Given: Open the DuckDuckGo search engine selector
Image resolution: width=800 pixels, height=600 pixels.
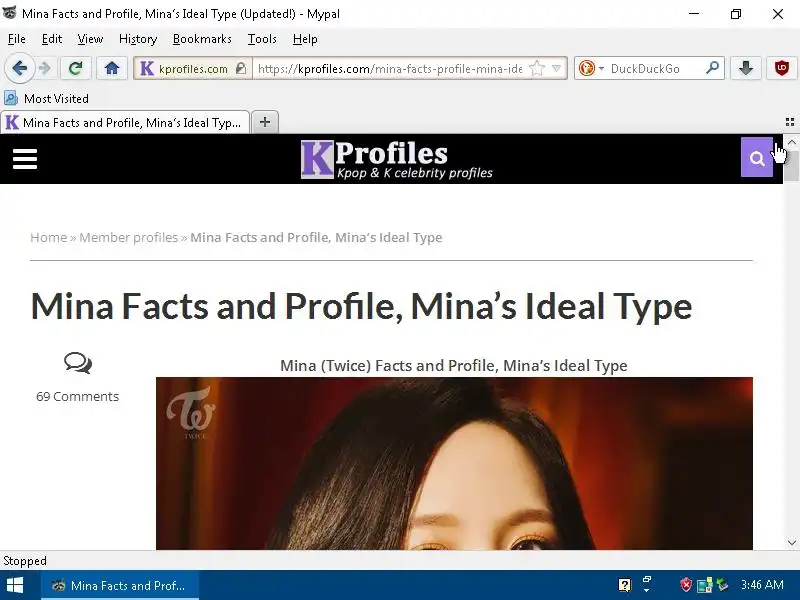Looking at the screenshot, I should (x=591, y=68).
